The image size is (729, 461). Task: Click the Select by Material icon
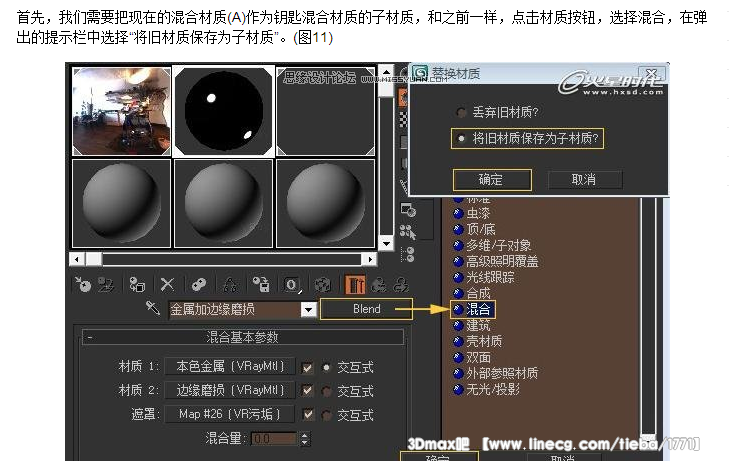(408, 231)
